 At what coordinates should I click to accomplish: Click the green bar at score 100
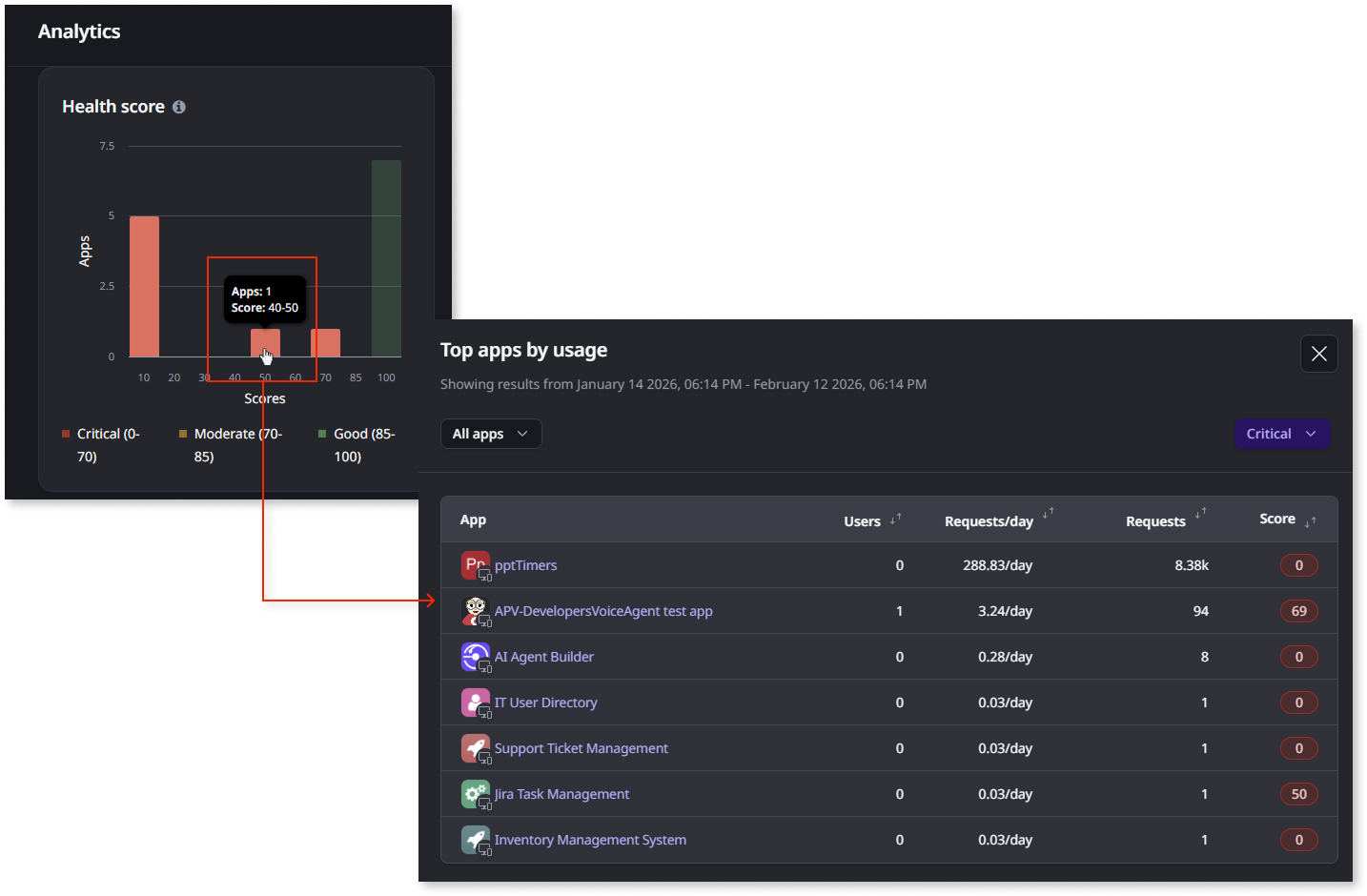[x=386, y=258]
